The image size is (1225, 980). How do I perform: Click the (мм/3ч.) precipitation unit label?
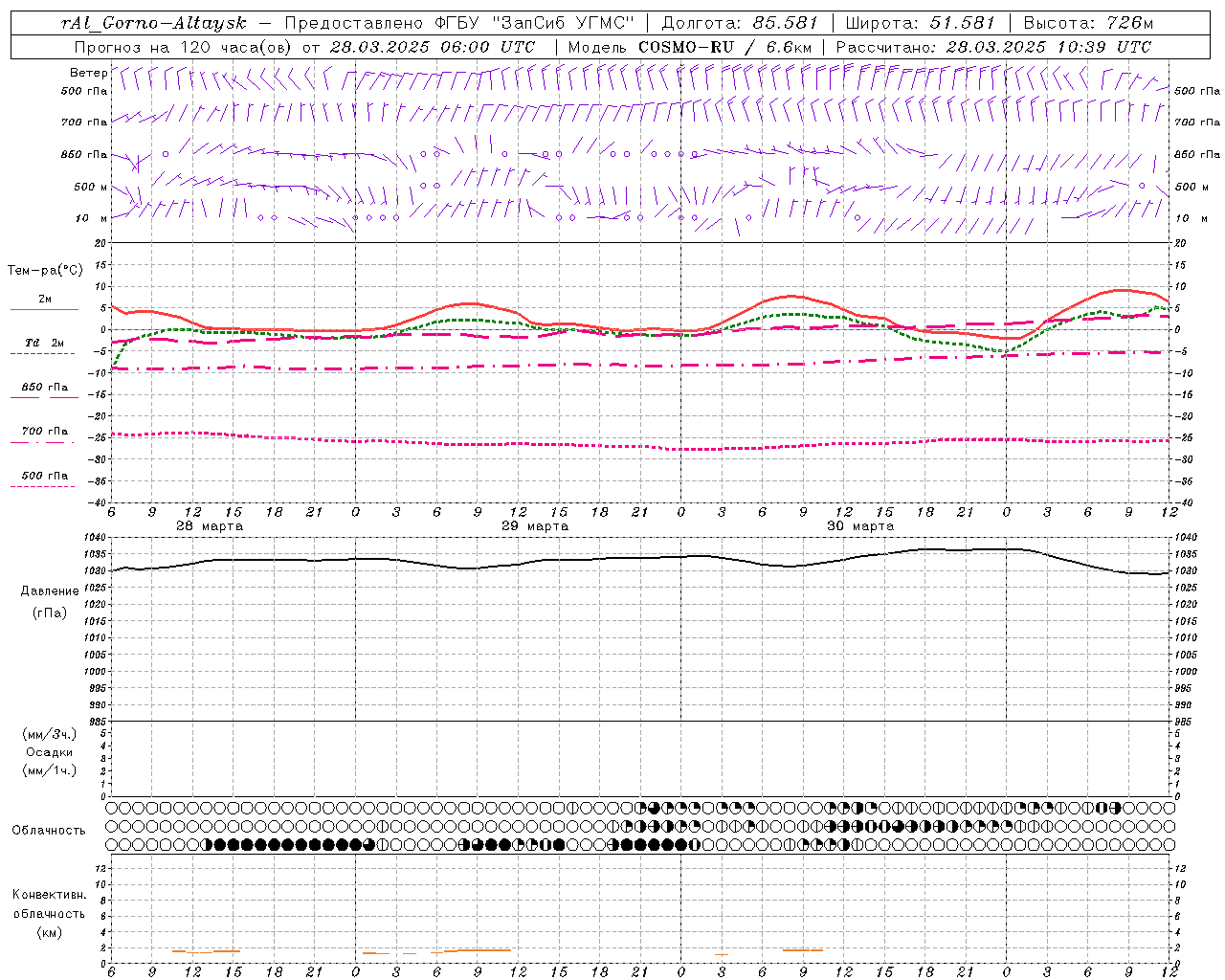(50, 734)
